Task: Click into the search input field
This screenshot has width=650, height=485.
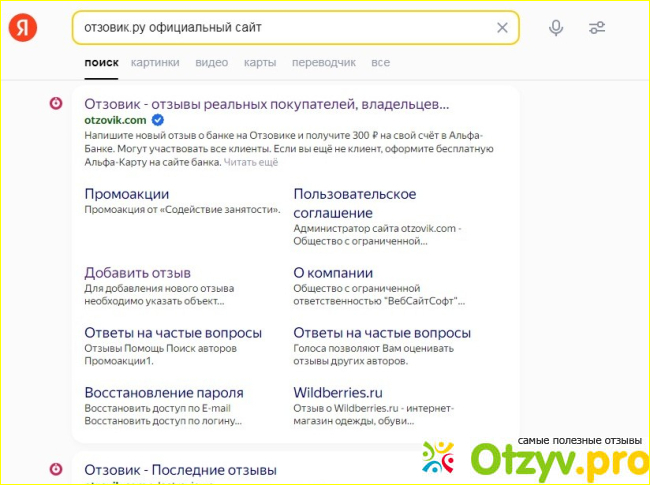Action: [280, 28]
